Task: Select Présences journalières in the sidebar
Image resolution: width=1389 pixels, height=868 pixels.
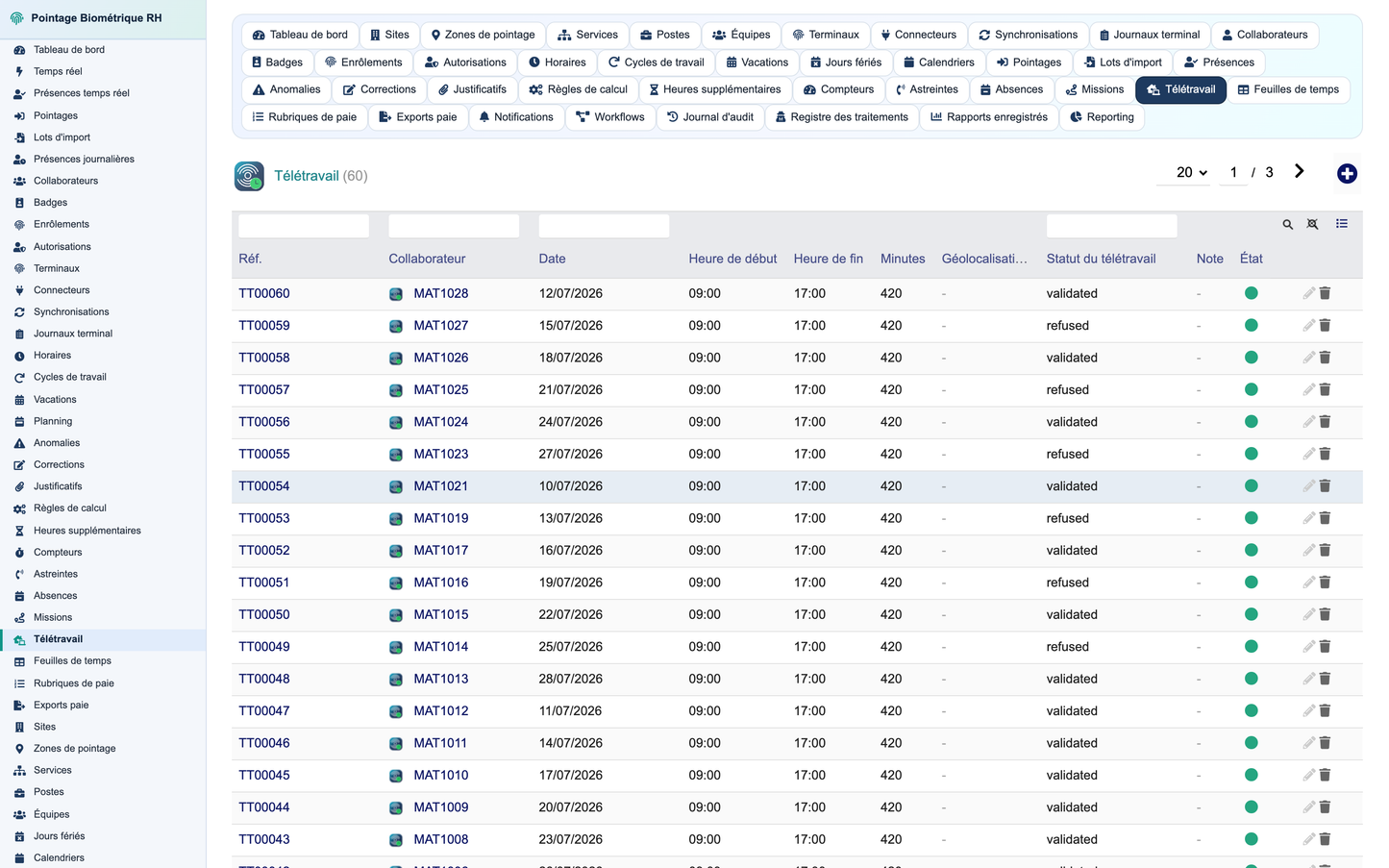Action: [x=84, y=159]
